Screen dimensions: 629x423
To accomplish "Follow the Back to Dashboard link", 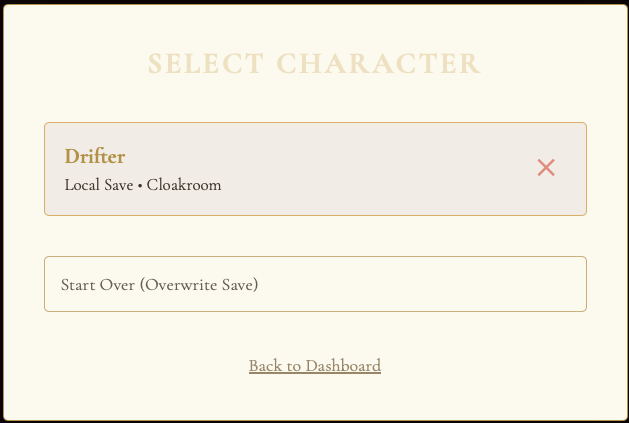I will [x=315, y=366].
